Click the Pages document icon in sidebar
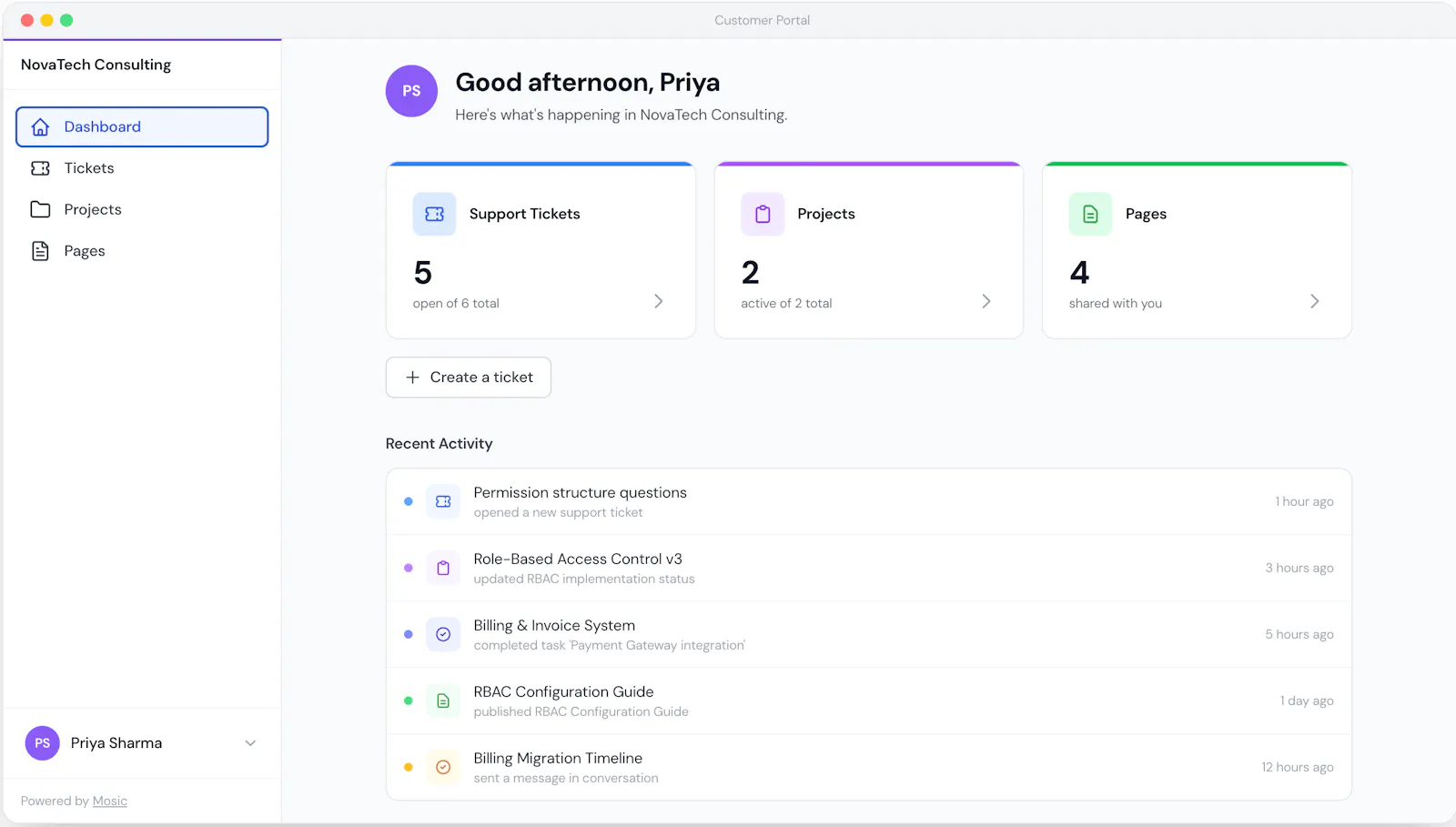Image resolution: width=1456 pixels, height=827 pixels. click(40, 251)
